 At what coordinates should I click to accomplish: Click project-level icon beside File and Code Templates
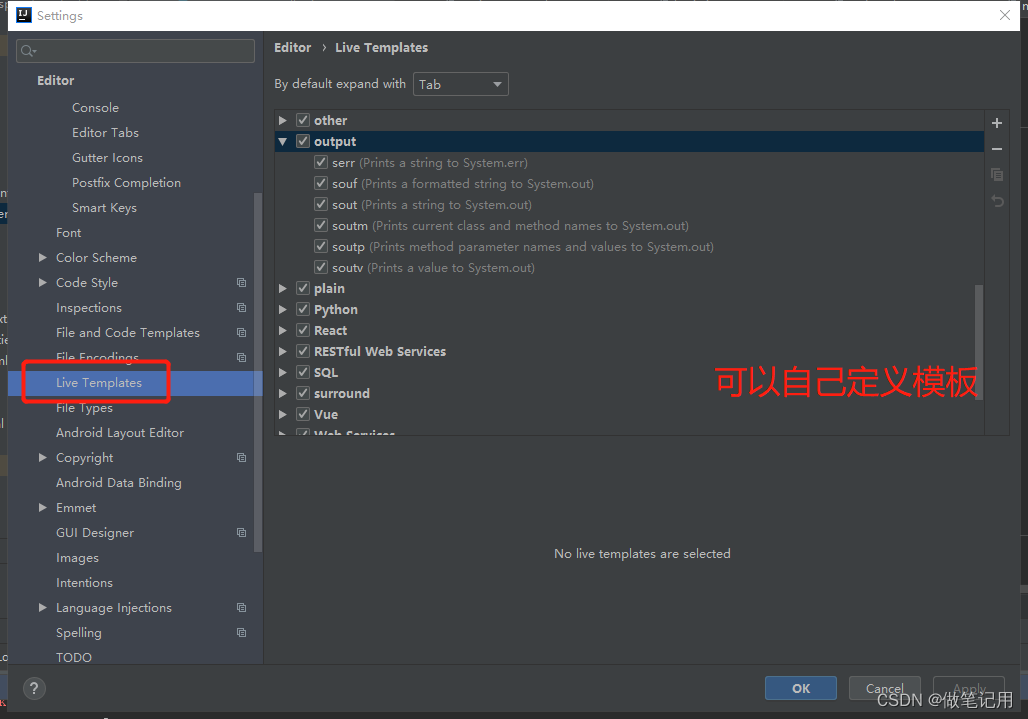pos(241,332)
